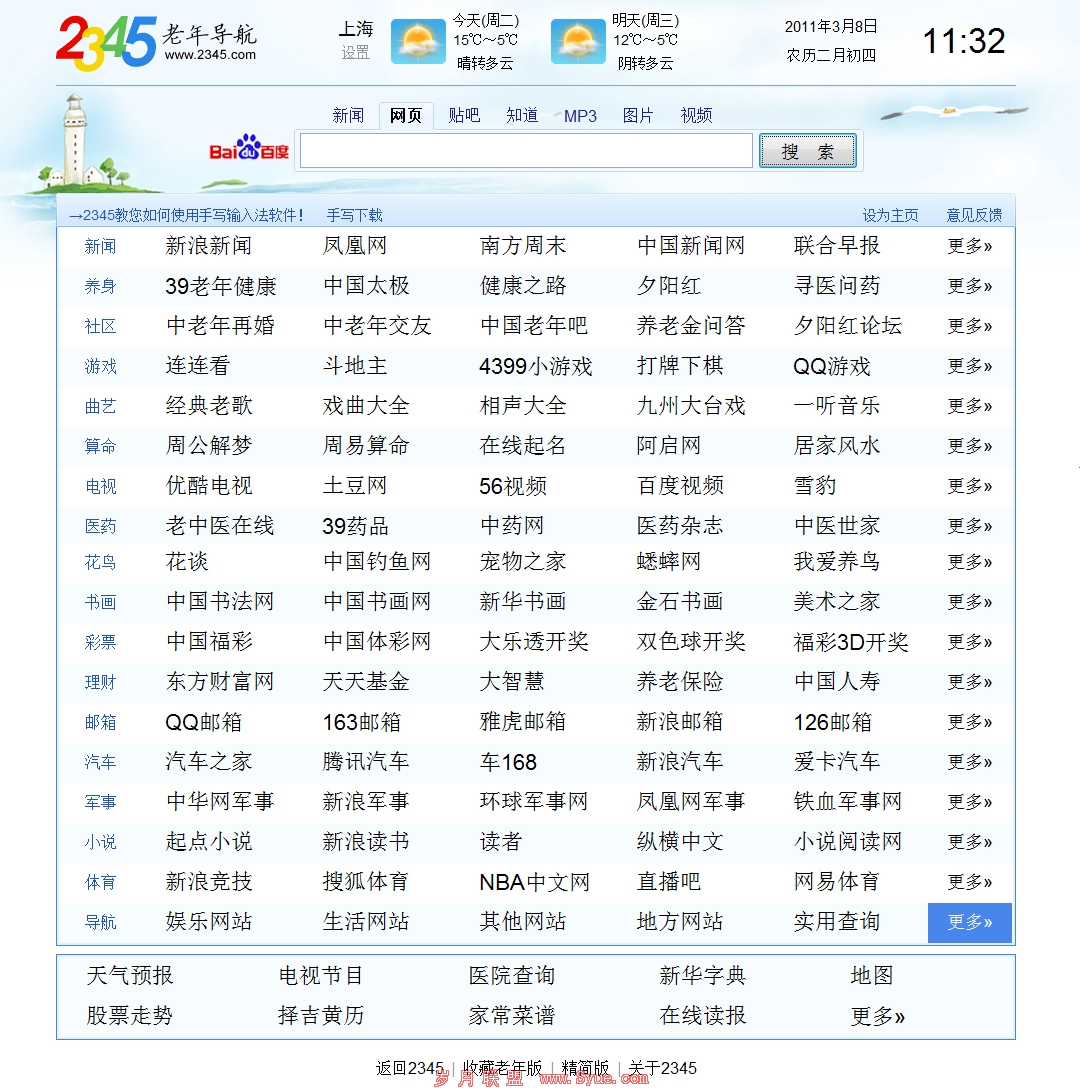Viewport: 1080px width, 1088px height.
Task: Open 凤凰网 link
Action: point(355,246)
